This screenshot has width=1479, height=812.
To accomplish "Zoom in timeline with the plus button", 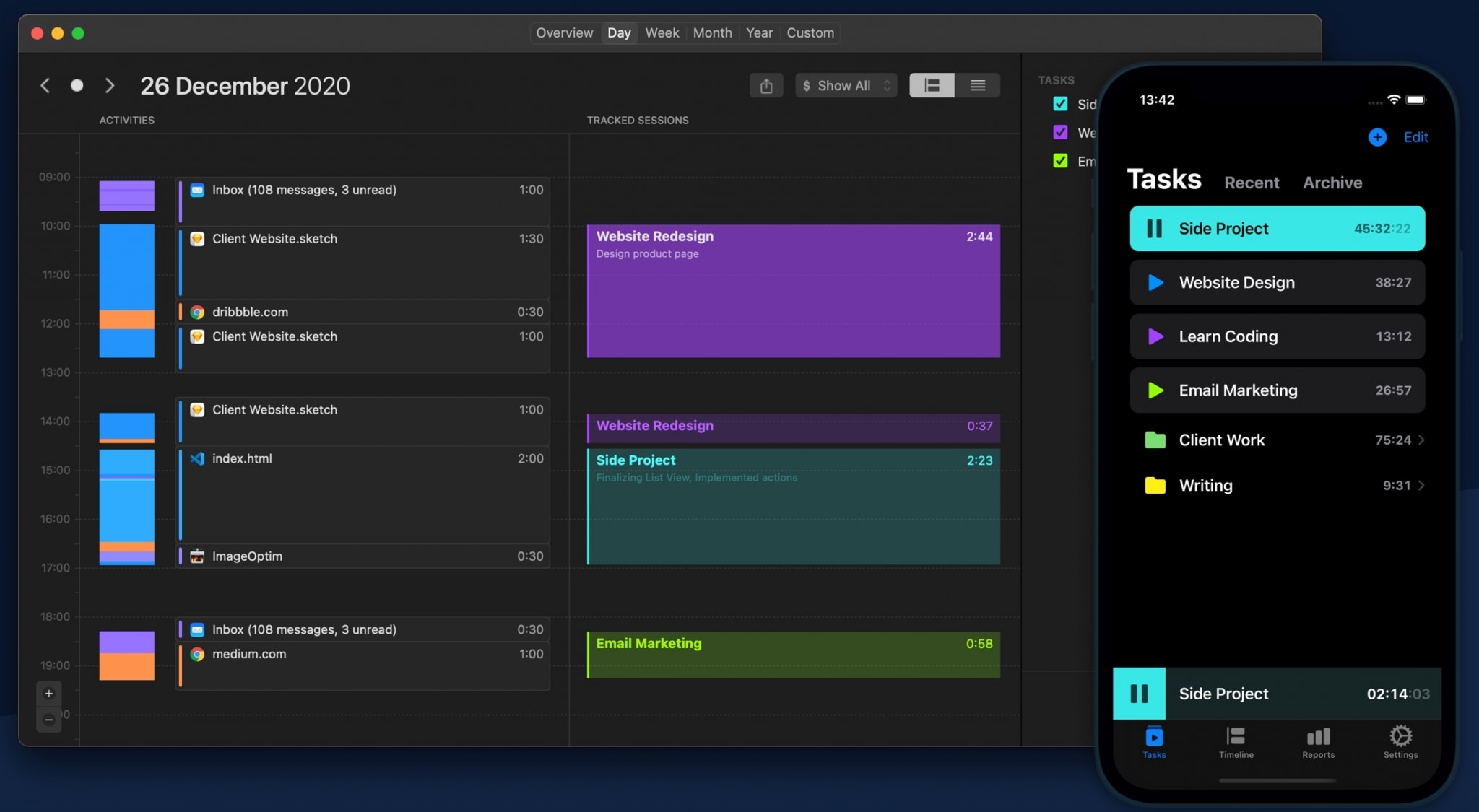I will click(x=49, y=694).
